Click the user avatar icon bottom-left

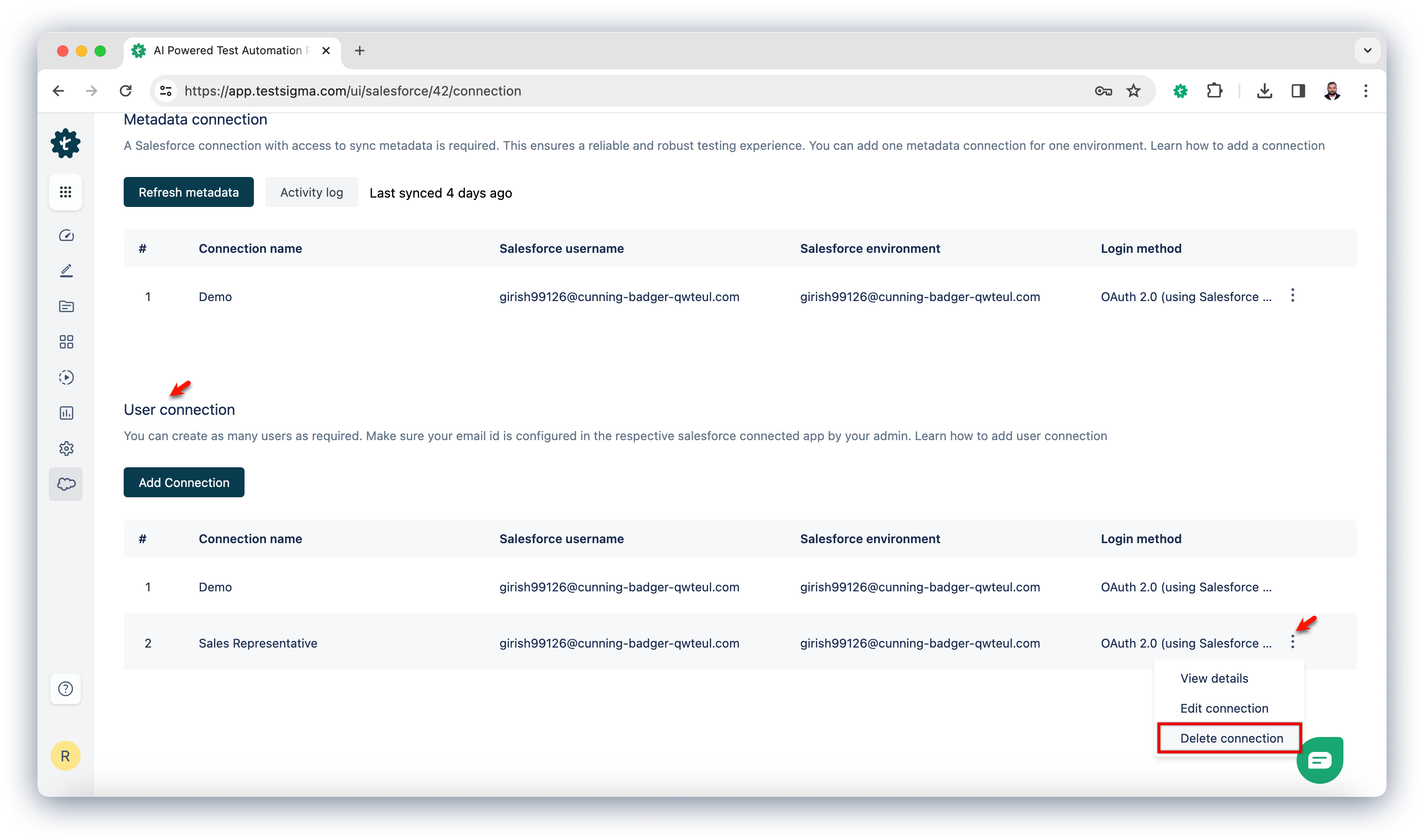pyautogui.click(x=65, y=757)
